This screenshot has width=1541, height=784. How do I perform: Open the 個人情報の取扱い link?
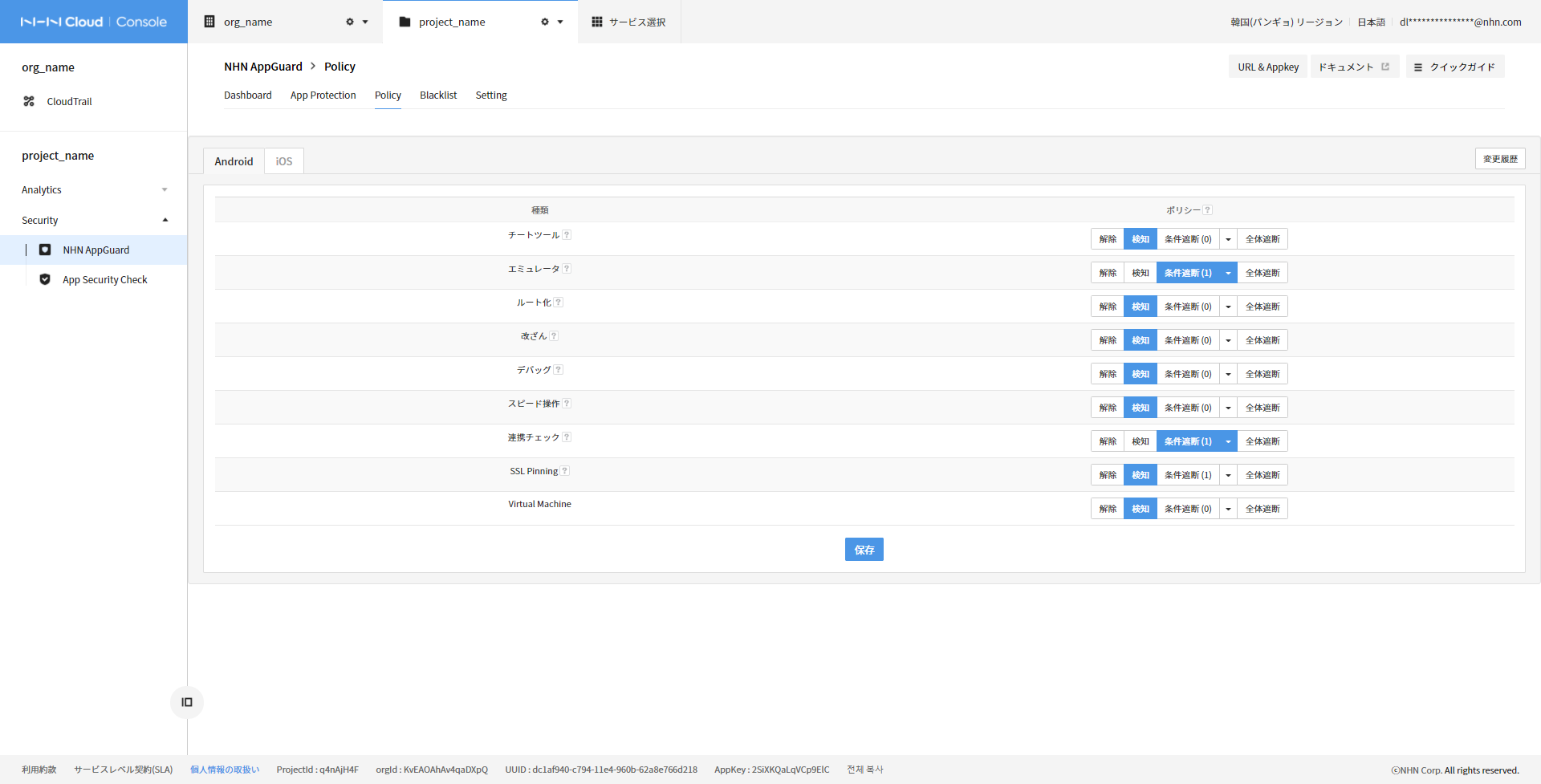(225, 770)
